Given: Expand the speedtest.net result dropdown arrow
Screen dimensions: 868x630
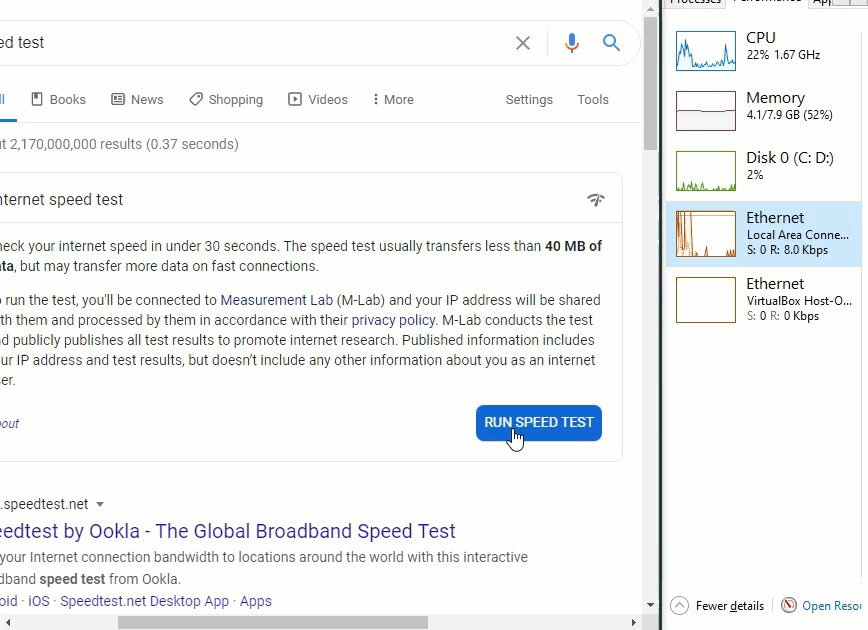Looking at the screenshot, I should tap(100, 504).
